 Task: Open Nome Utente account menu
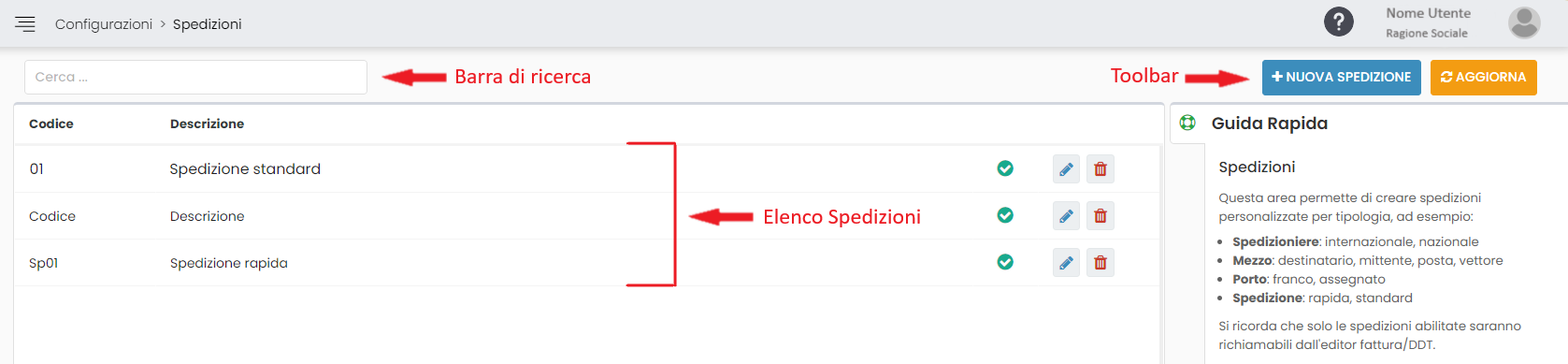[x=1428, y=13]
